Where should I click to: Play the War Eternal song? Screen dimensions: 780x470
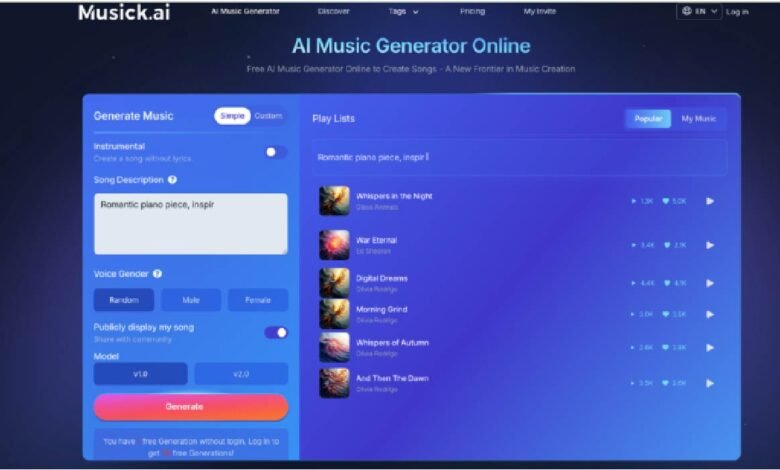[x=710, y=244]
